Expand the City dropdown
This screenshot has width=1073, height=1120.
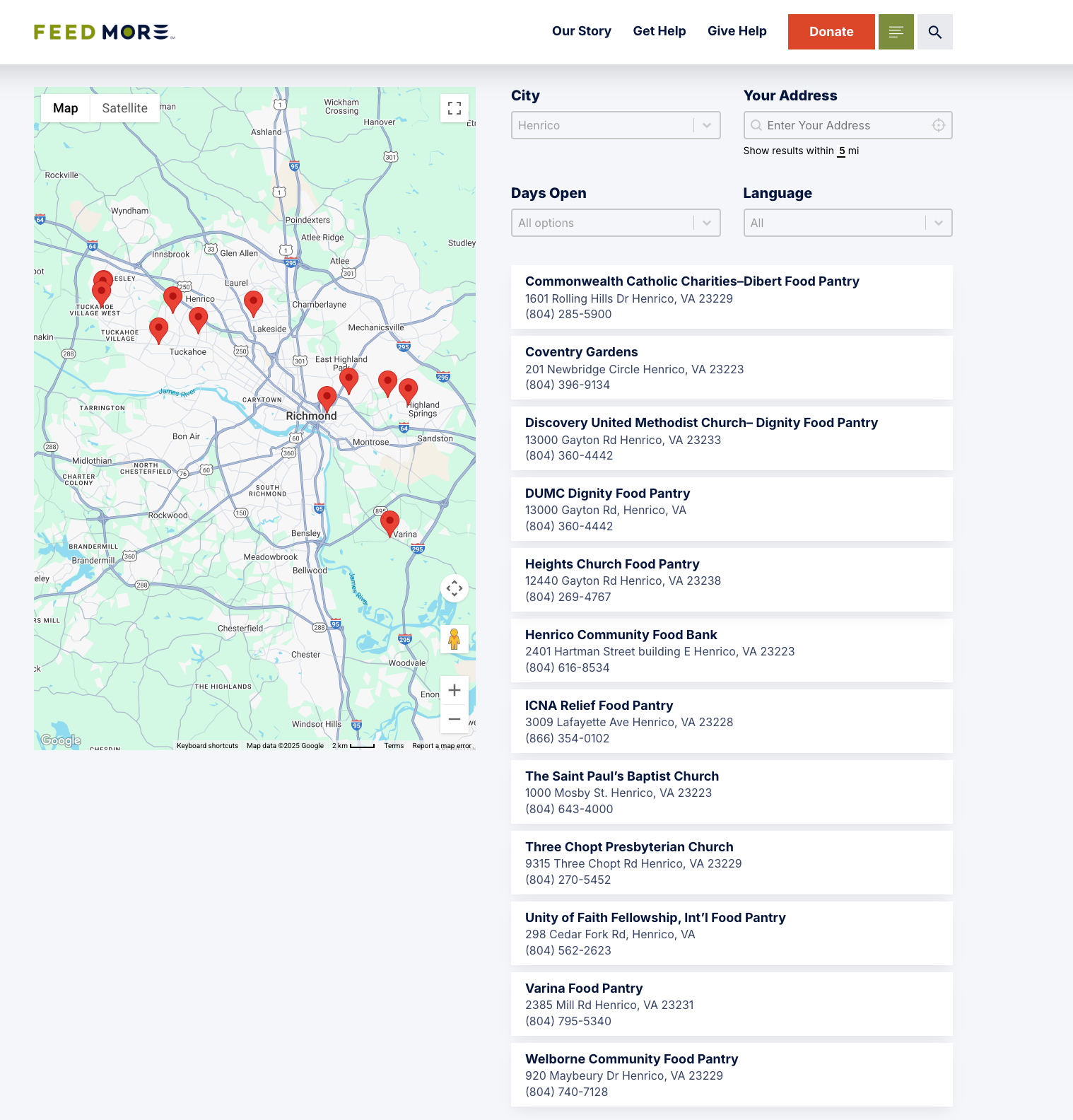pyautogui.click(x=615, y=125)
